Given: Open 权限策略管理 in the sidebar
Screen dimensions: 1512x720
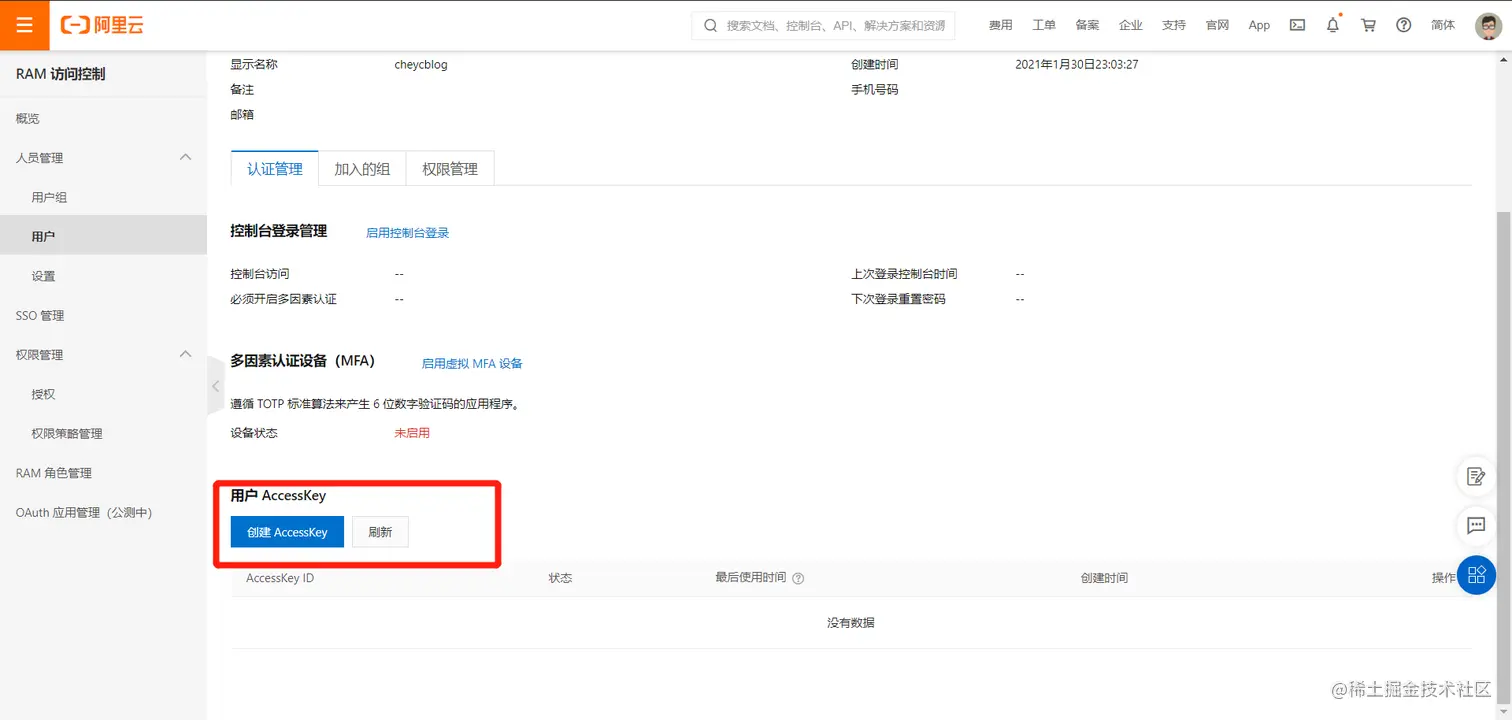Looking at the screenshot, I should click(103, 433).
